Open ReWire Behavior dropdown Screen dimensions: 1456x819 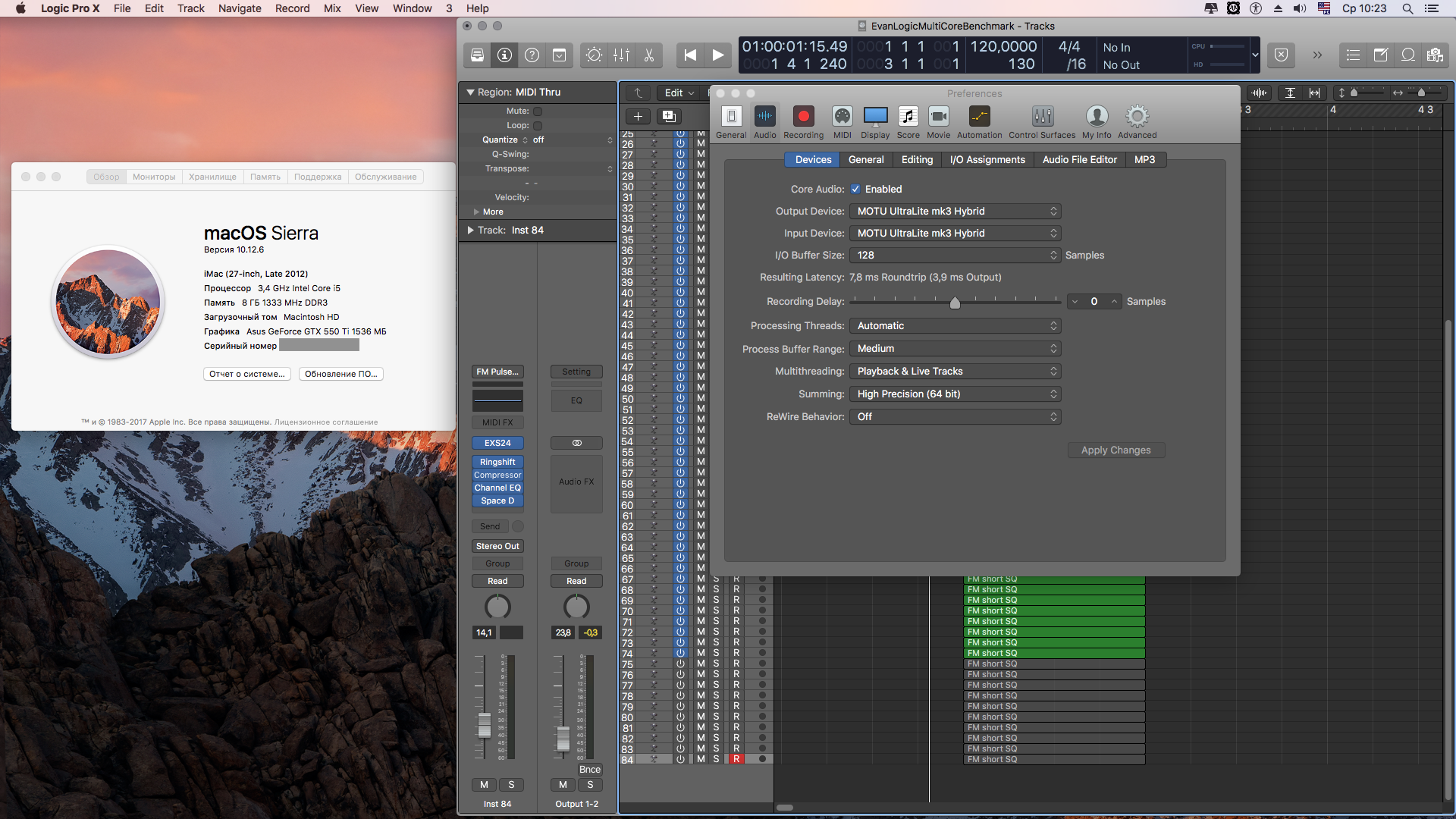coord(955,417)
